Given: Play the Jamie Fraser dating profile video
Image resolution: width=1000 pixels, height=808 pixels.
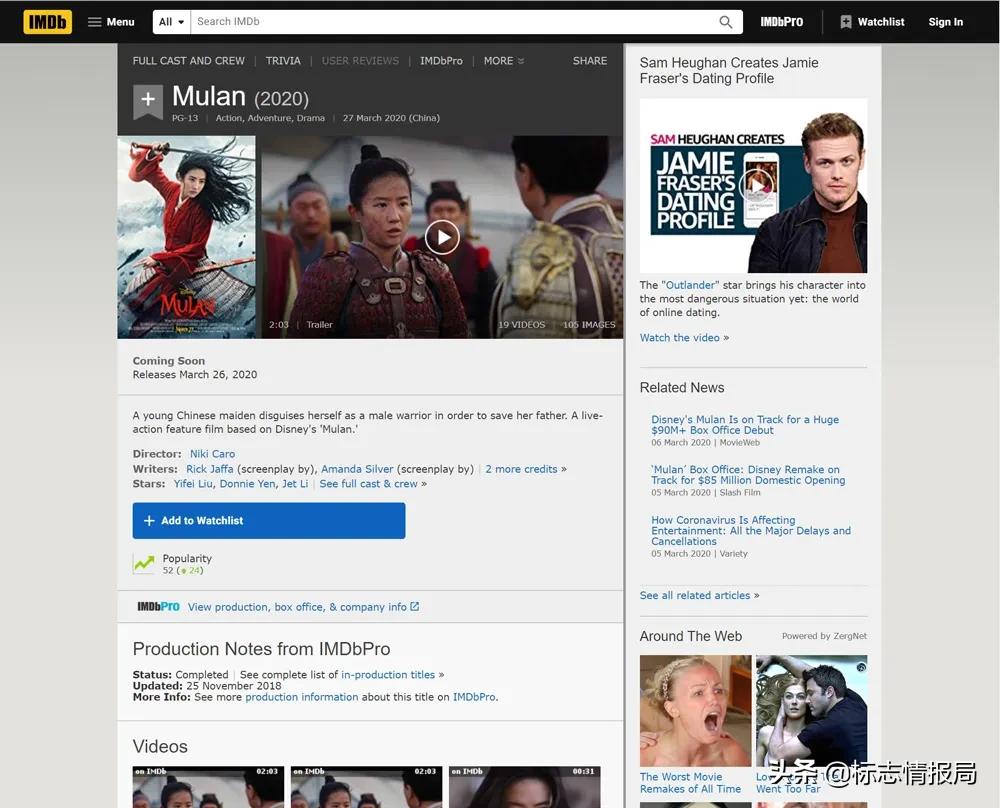Looking at the screenshot, I should pyautogui.click(x=759, y=185).
